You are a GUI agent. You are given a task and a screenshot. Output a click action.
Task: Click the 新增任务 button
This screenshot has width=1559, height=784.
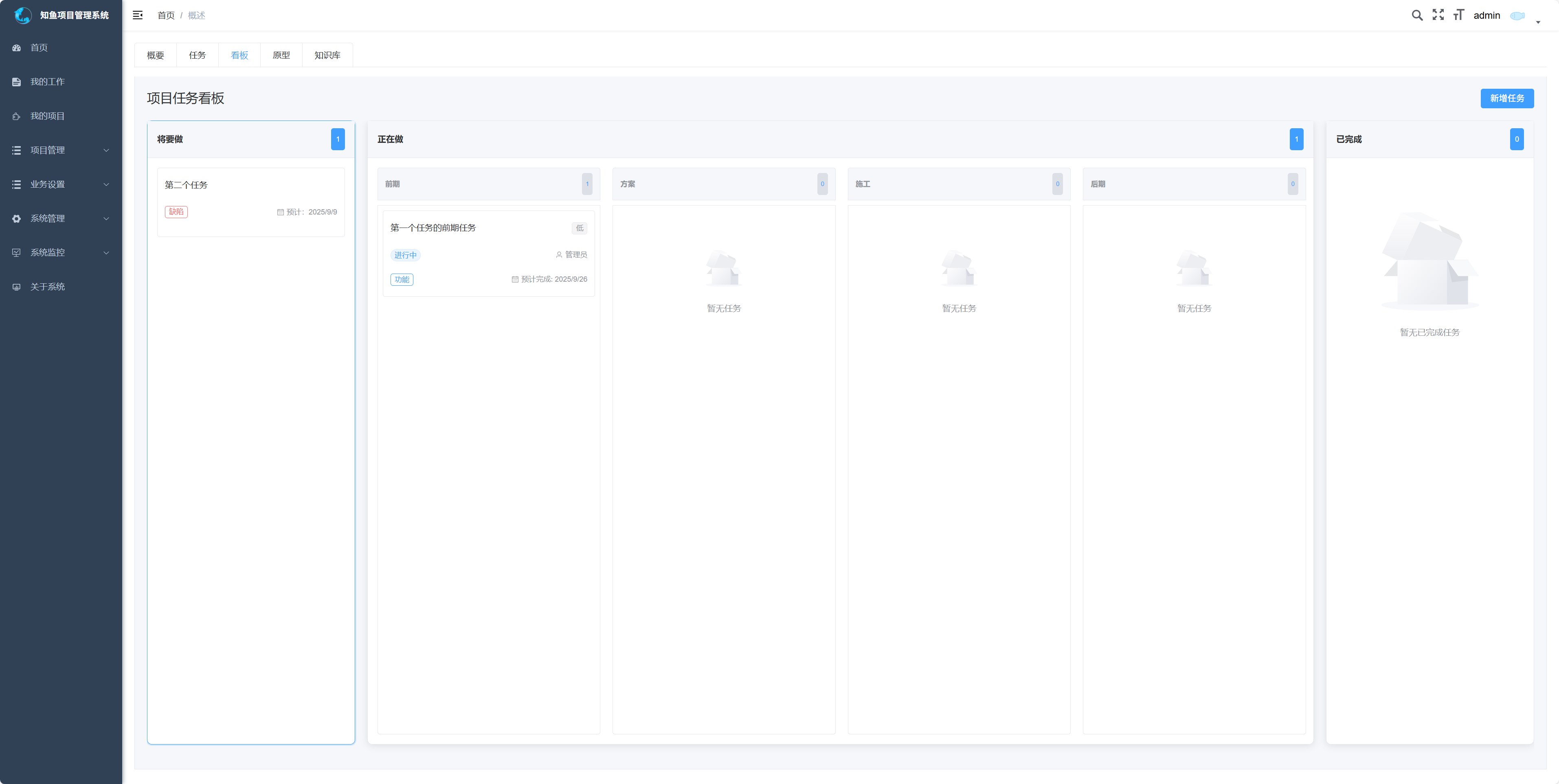point(1506,99)
